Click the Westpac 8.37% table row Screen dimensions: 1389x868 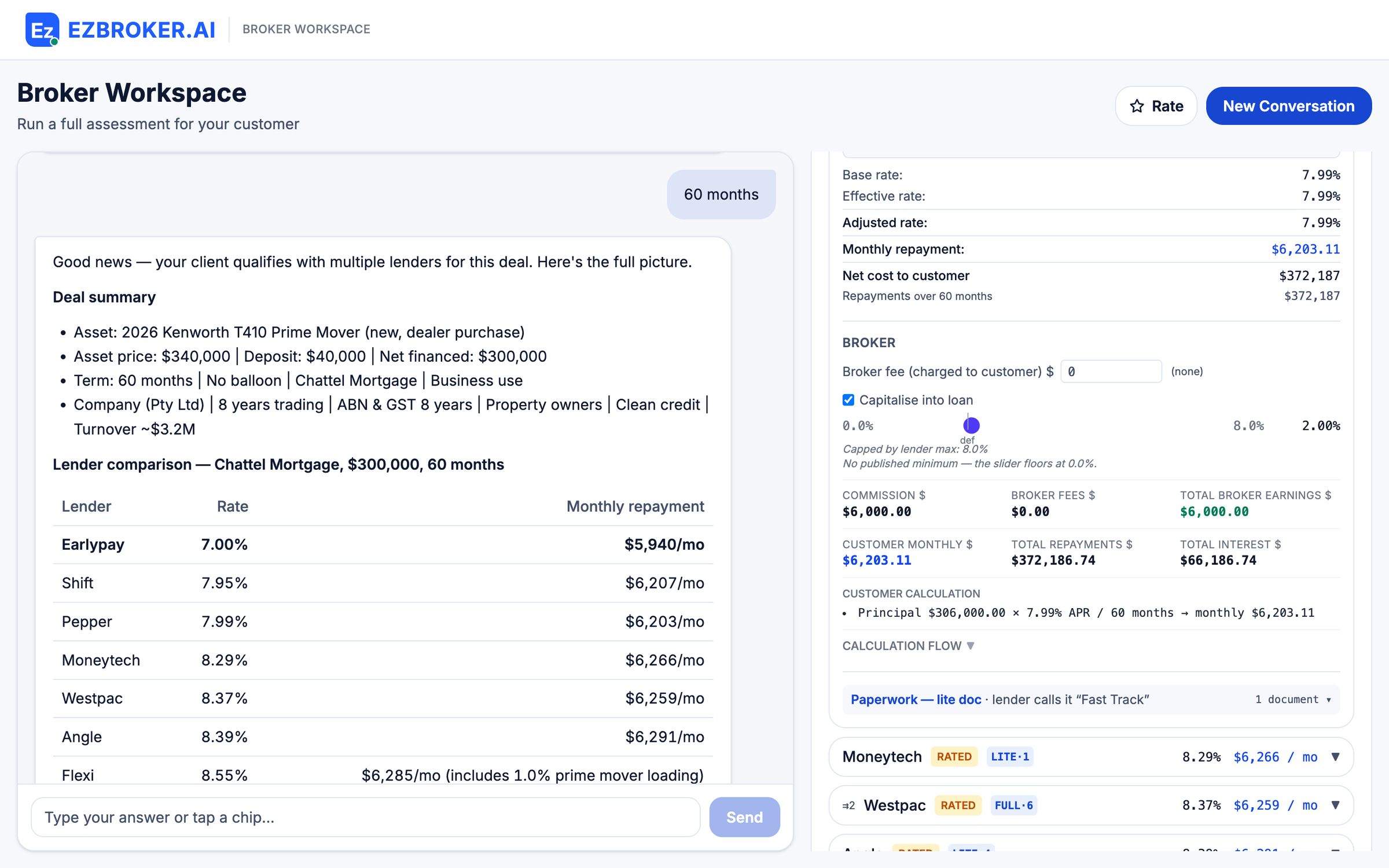pyautogui.click(x=383, y=698)
